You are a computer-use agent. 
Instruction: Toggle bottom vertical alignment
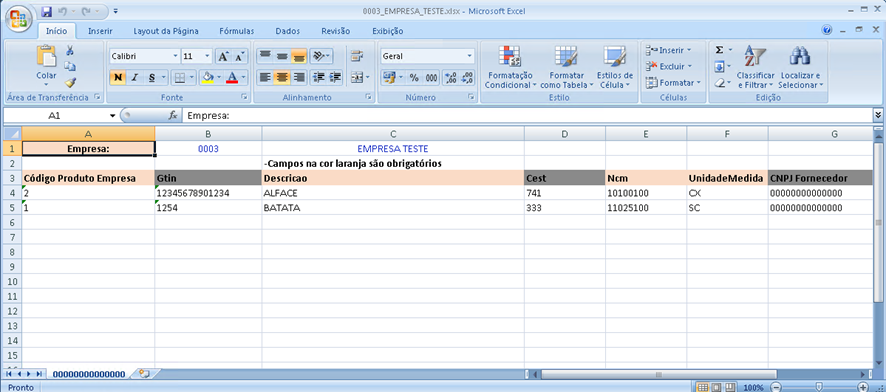tap(299, 56)
